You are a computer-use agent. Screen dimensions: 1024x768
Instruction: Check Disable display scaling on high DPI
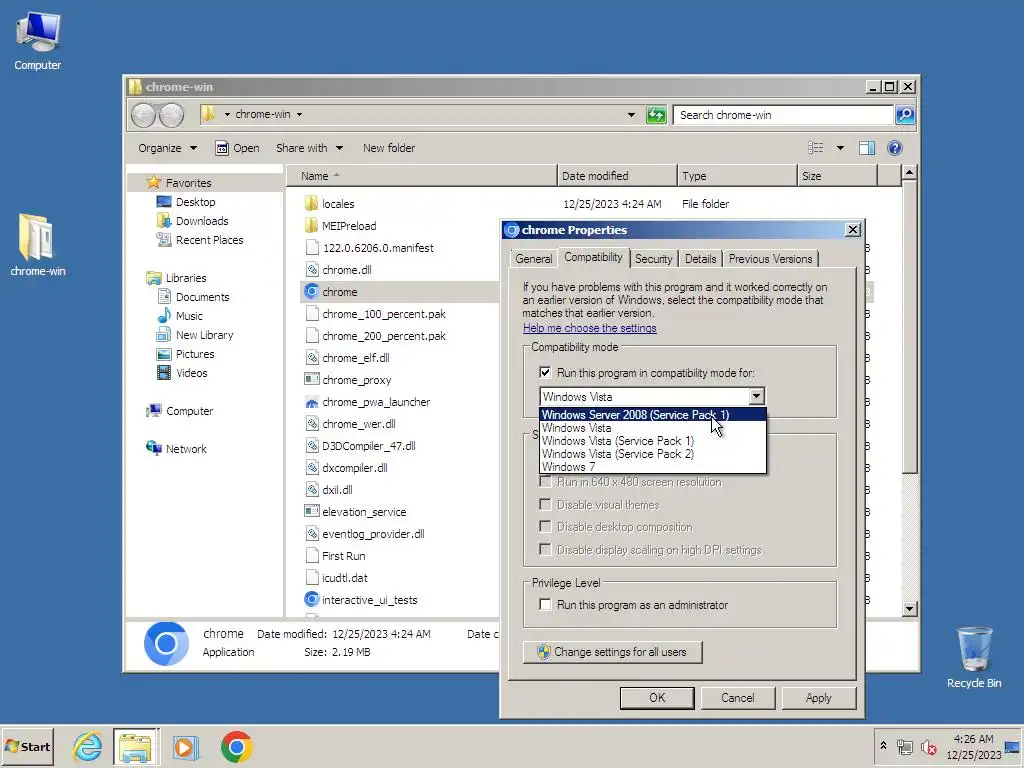pos(545,549)
